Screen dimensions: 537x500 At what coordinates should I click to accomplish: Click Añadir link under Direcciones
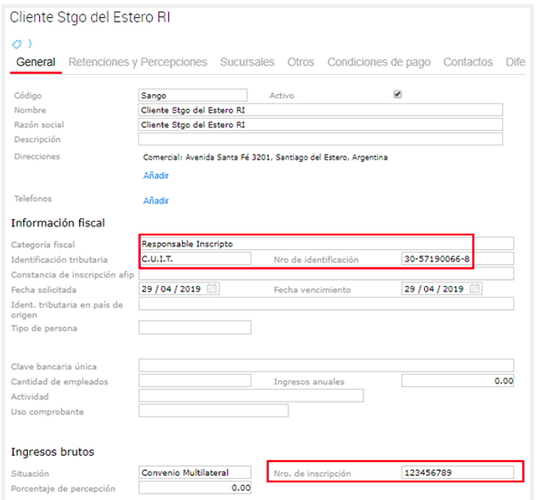click(x=156, y=175)
